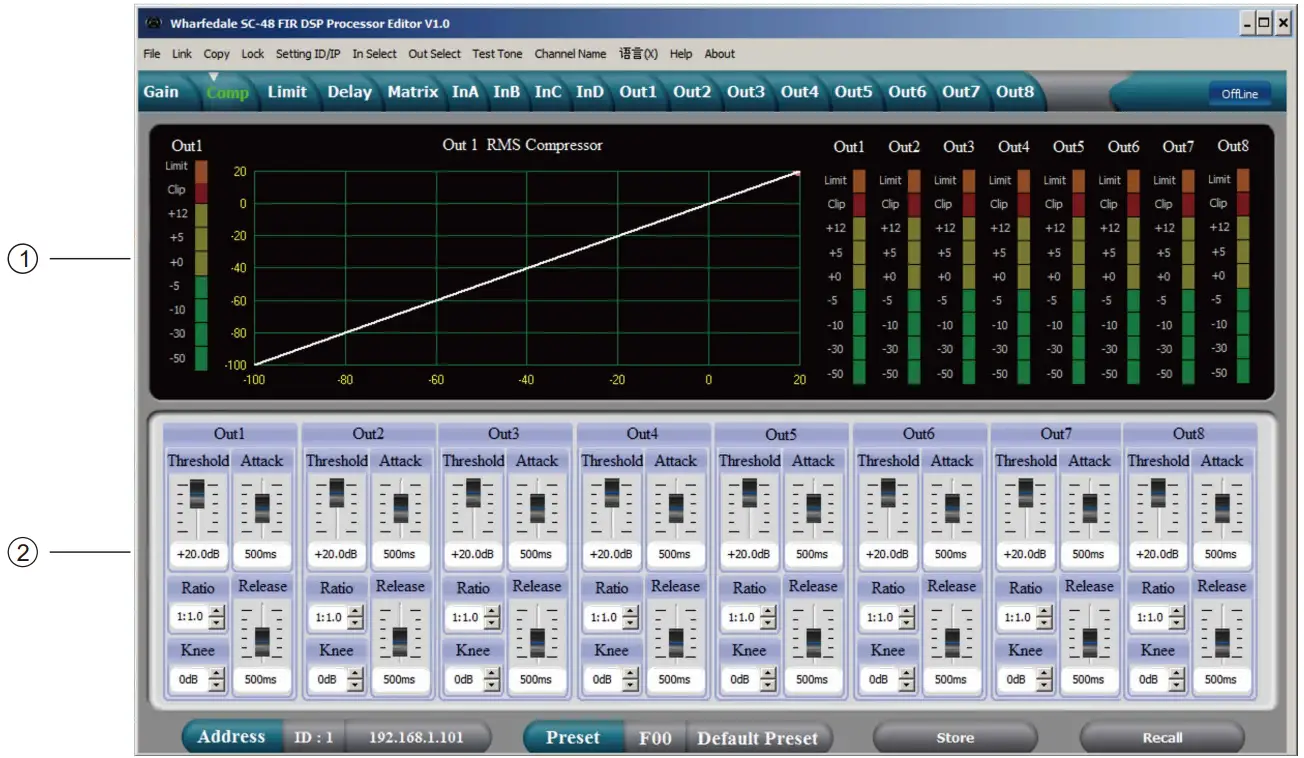1304x758 pixels.
Task: Increase the Out1 Ratio with up arrow
Action: tap(217, 612)
